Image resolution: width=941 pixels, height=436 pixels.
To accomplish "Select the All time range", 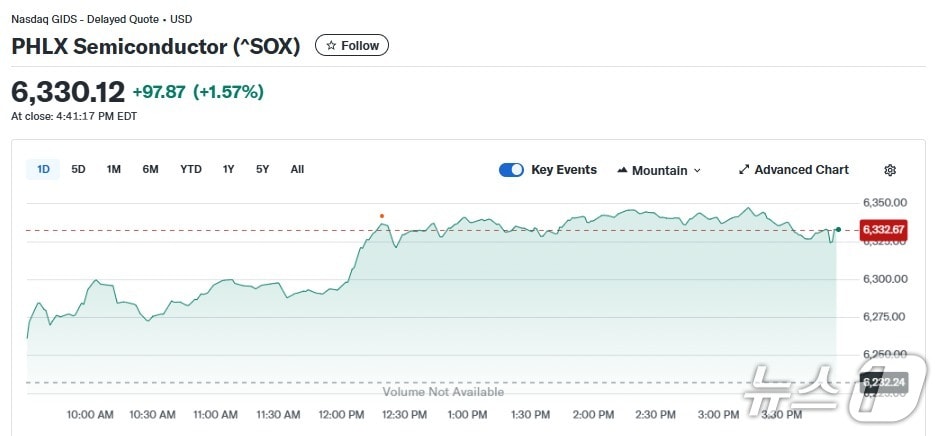I will (x=297, y=169).
